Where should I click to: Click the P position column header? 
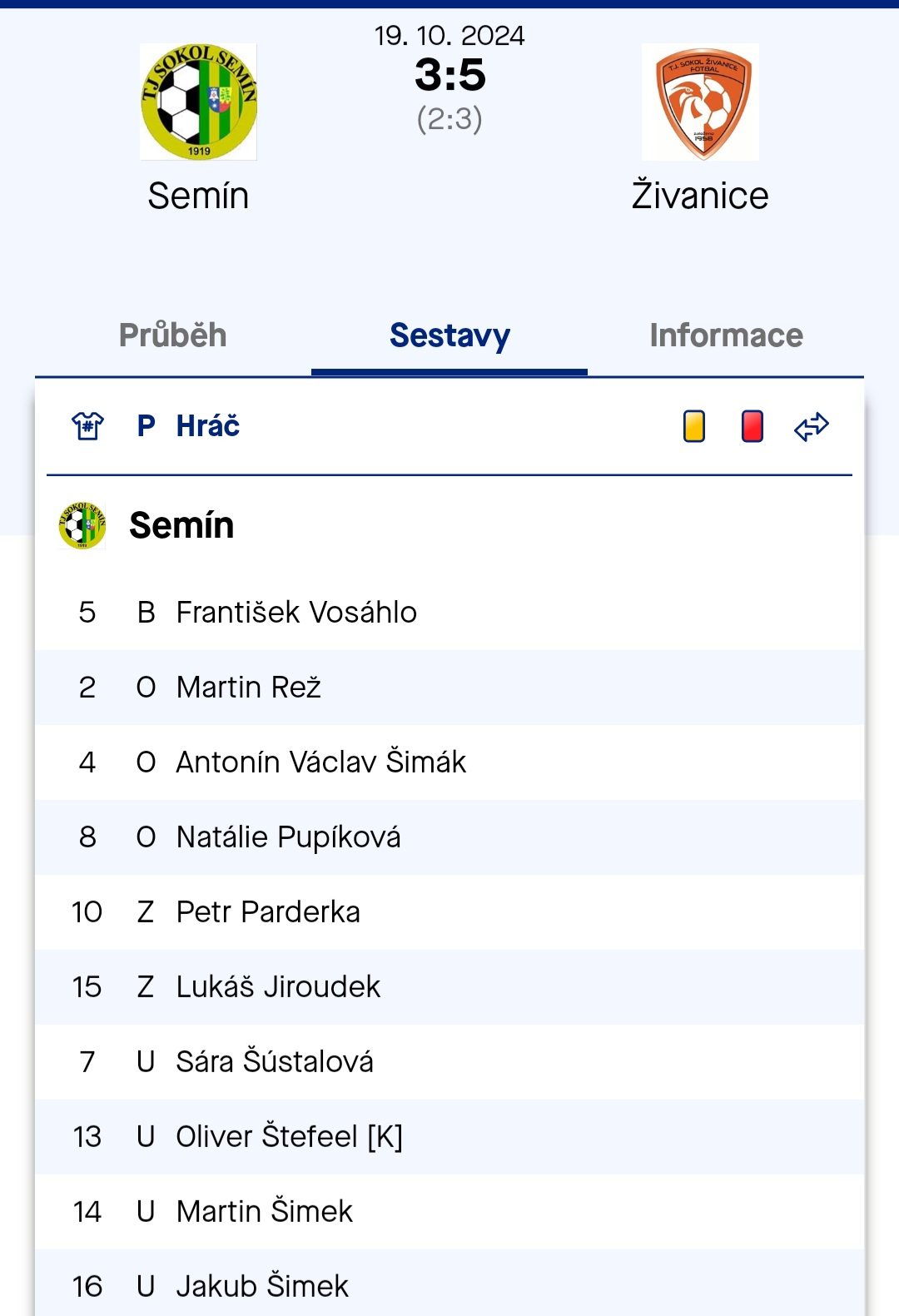pos(146,426)
